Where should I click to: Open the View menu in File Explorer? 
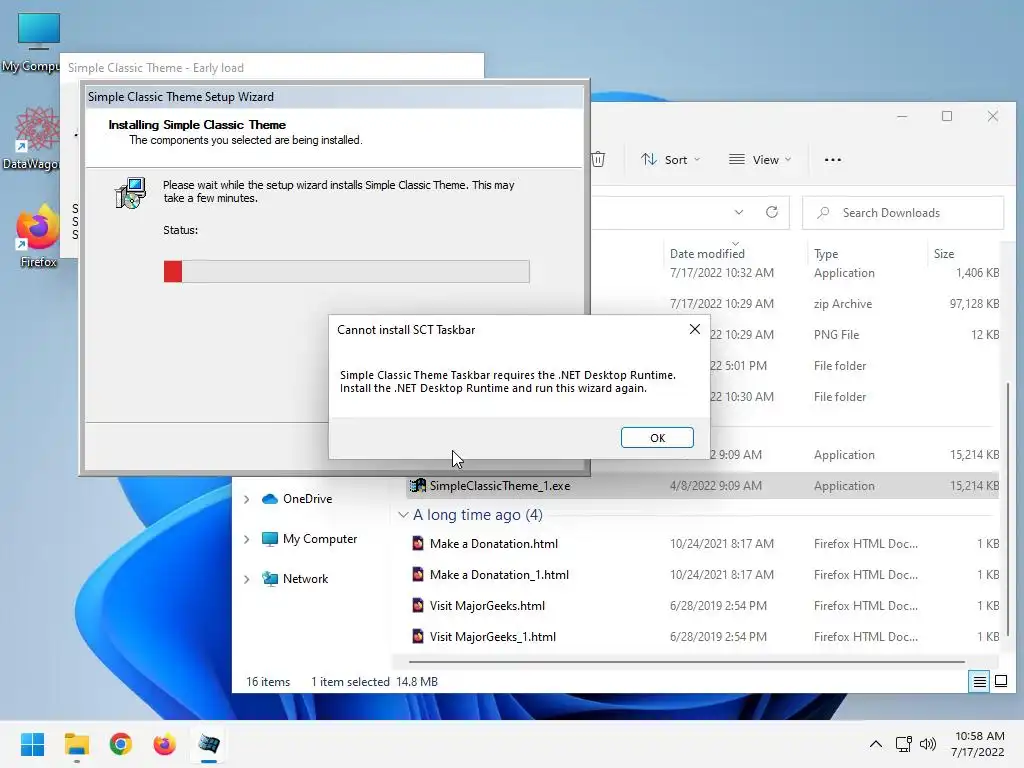pos(760,159)
